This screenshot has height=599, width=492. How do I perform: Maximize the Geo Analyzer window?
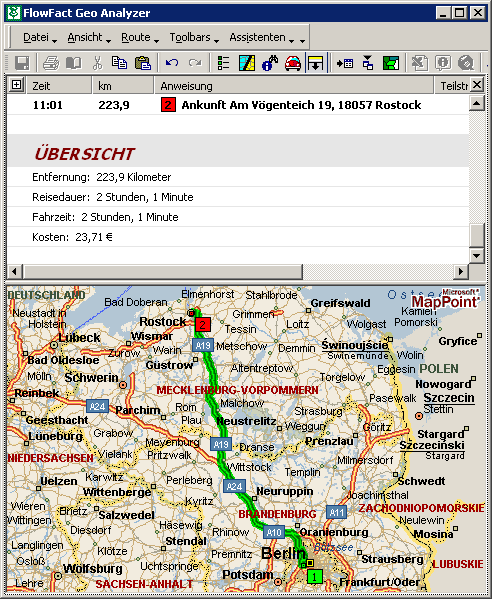tap(460, 13)
